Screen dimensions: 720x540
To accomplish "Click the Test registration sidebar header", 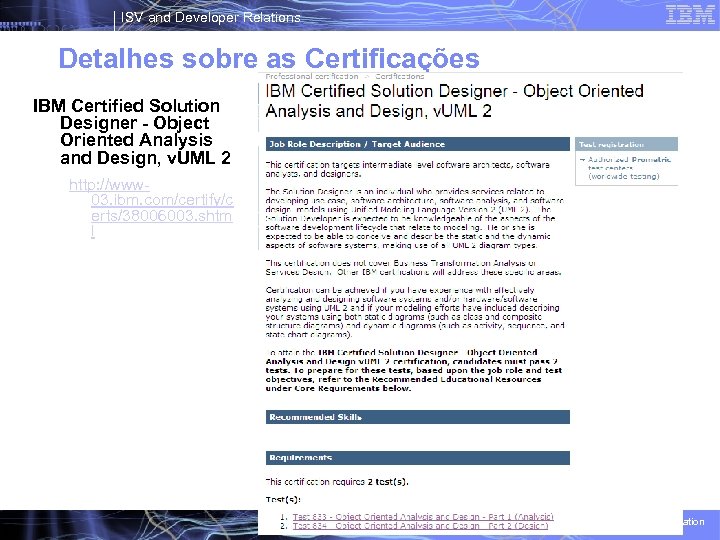I will click(x=626, y=144).
